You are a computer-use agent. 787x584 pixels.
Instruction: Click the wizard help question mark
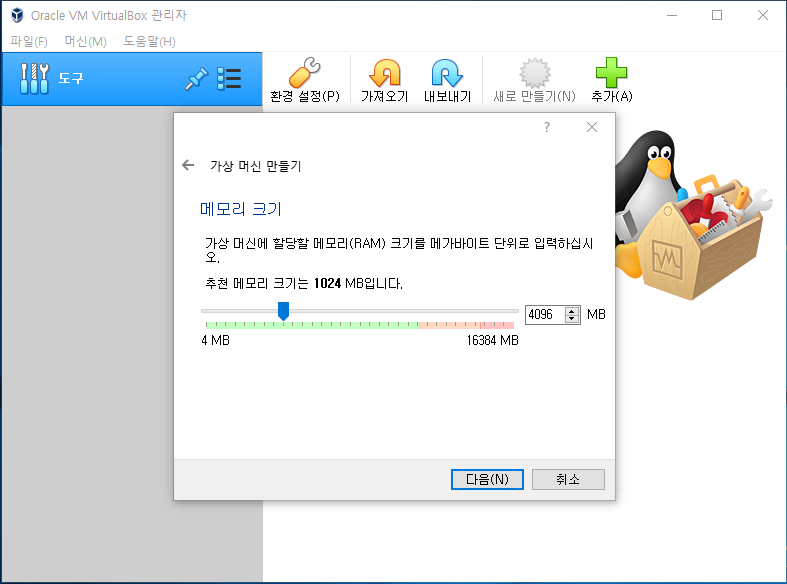(x=547, y=127)
